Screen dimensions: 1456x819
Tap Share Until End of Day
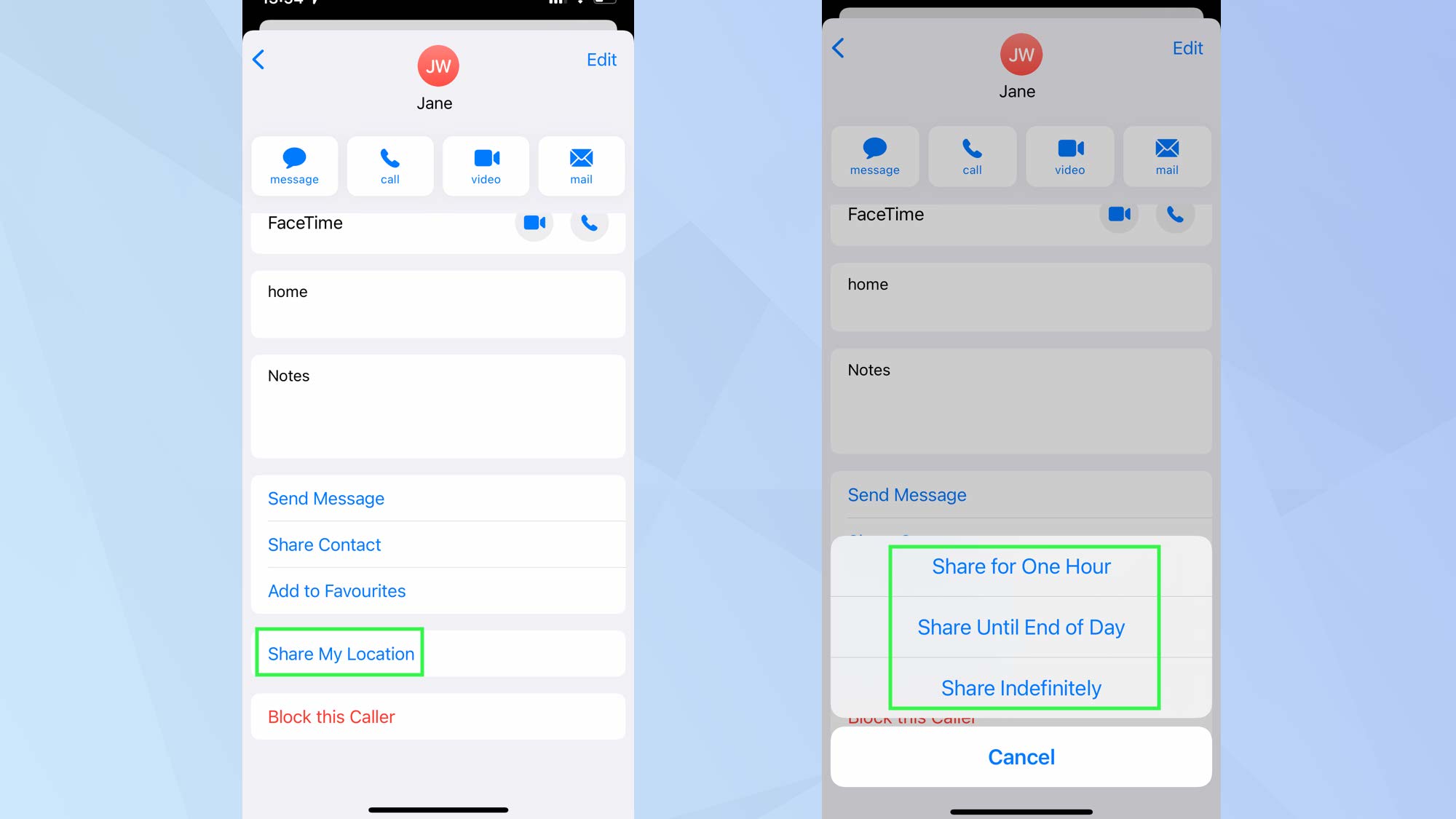(x=1020, y=626)
